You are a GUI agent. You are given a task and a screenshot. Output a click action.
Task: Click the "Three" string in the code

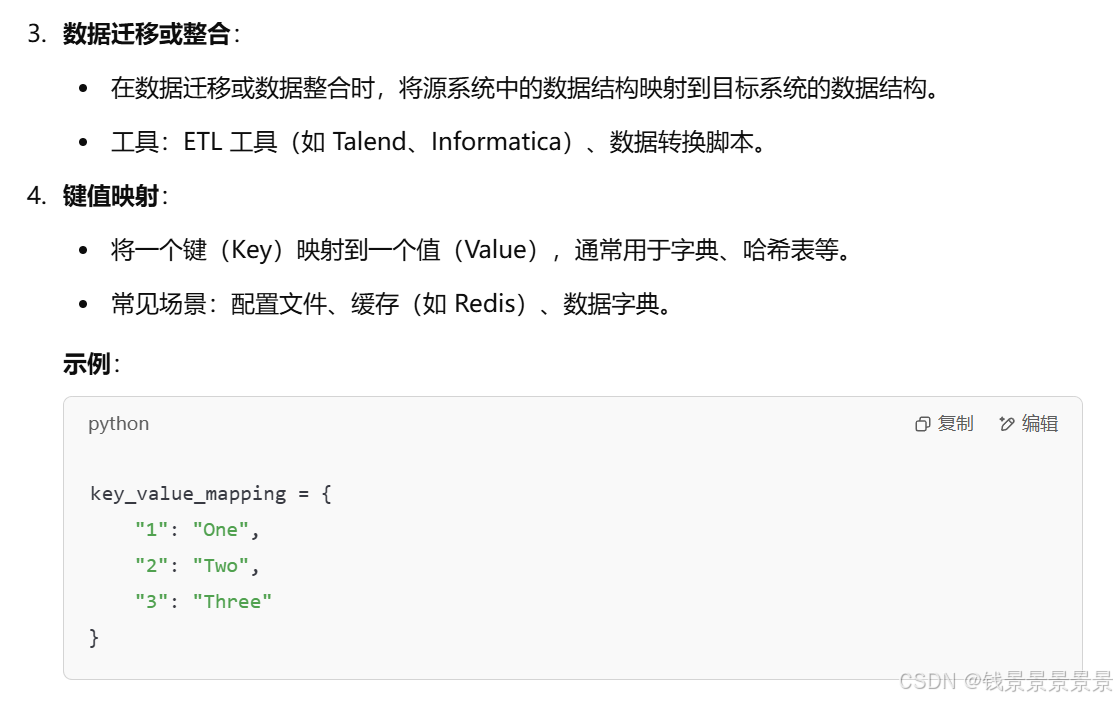click(x=232, y=601)
